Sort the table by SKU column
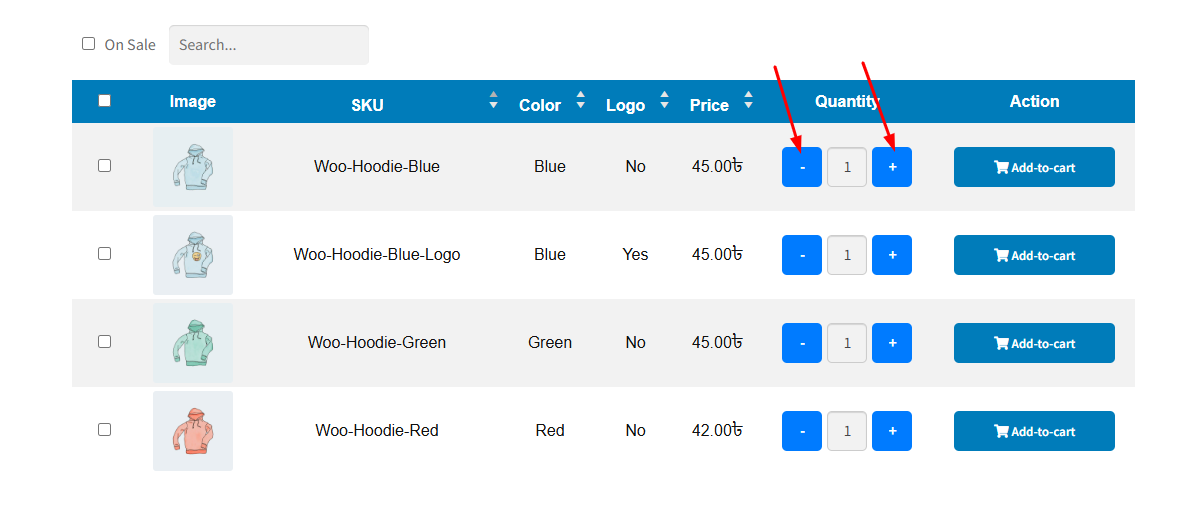This screenshot has height=523, width=1201. [493, 101]
